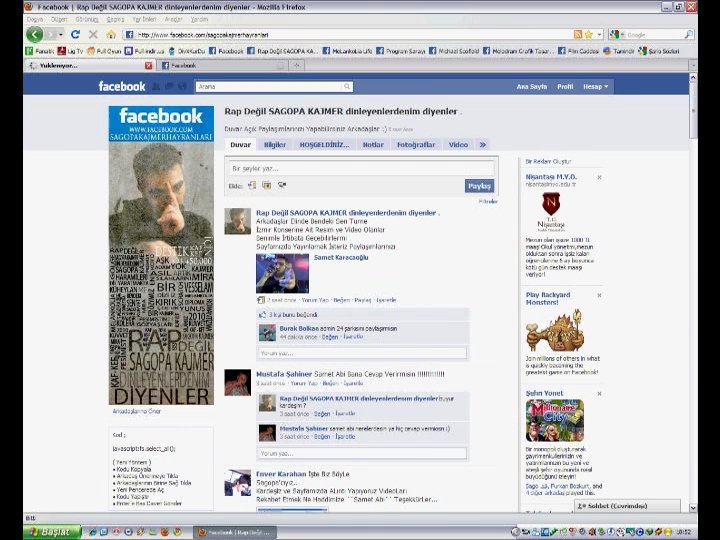Open the Yer İmleri menu

[x=144, y=19]
